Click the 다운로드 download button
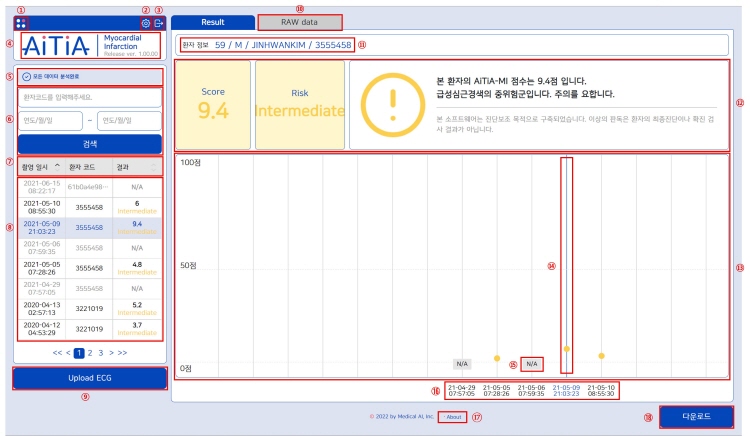The width and height of the screenshot is (750, 436). (x=682, y=416)
